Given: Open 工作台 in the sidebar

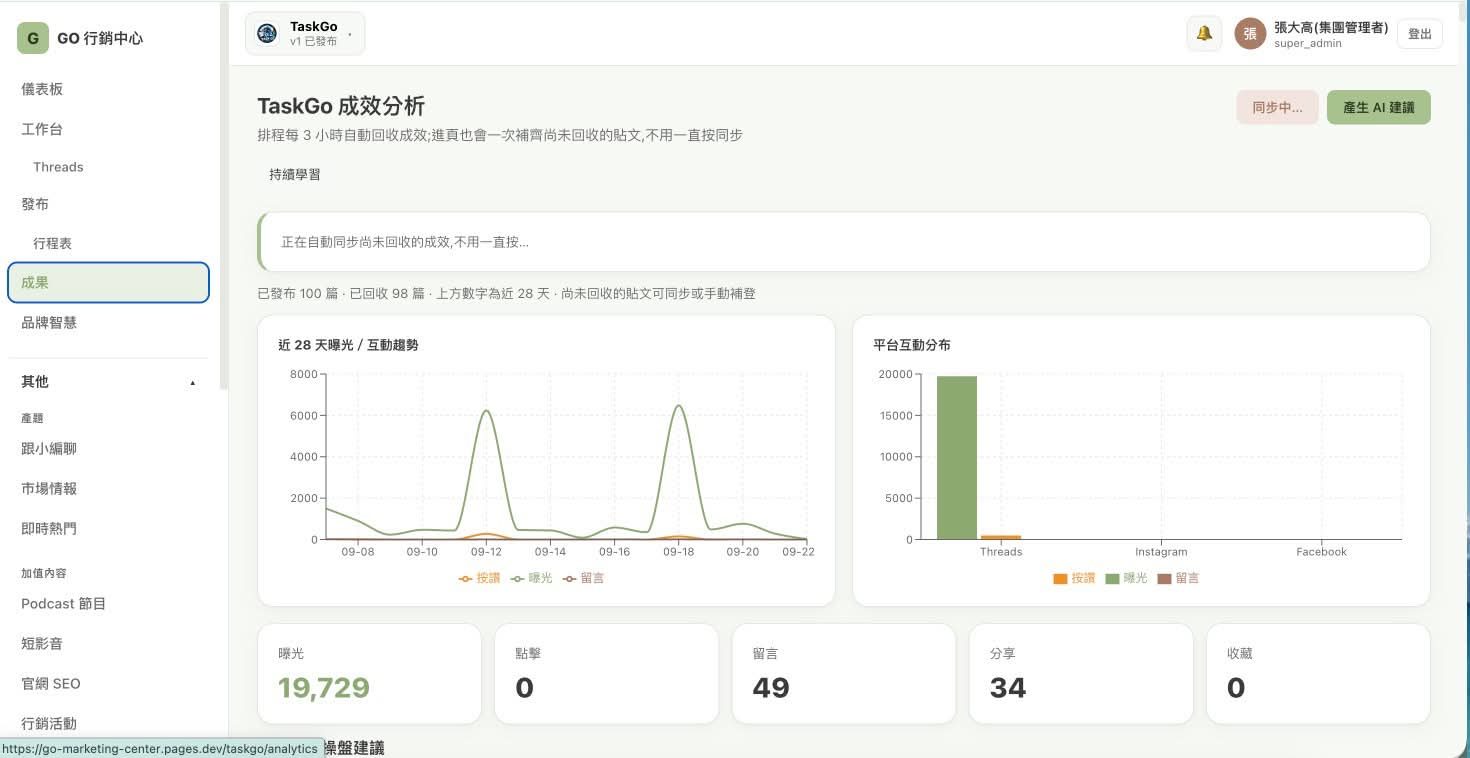Looking at the screenshot, I should 108,129.
